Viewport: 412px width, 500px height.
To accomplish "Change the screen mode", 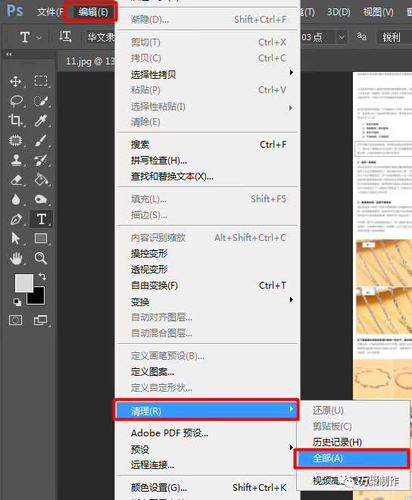I will click(x=41, y=320).
